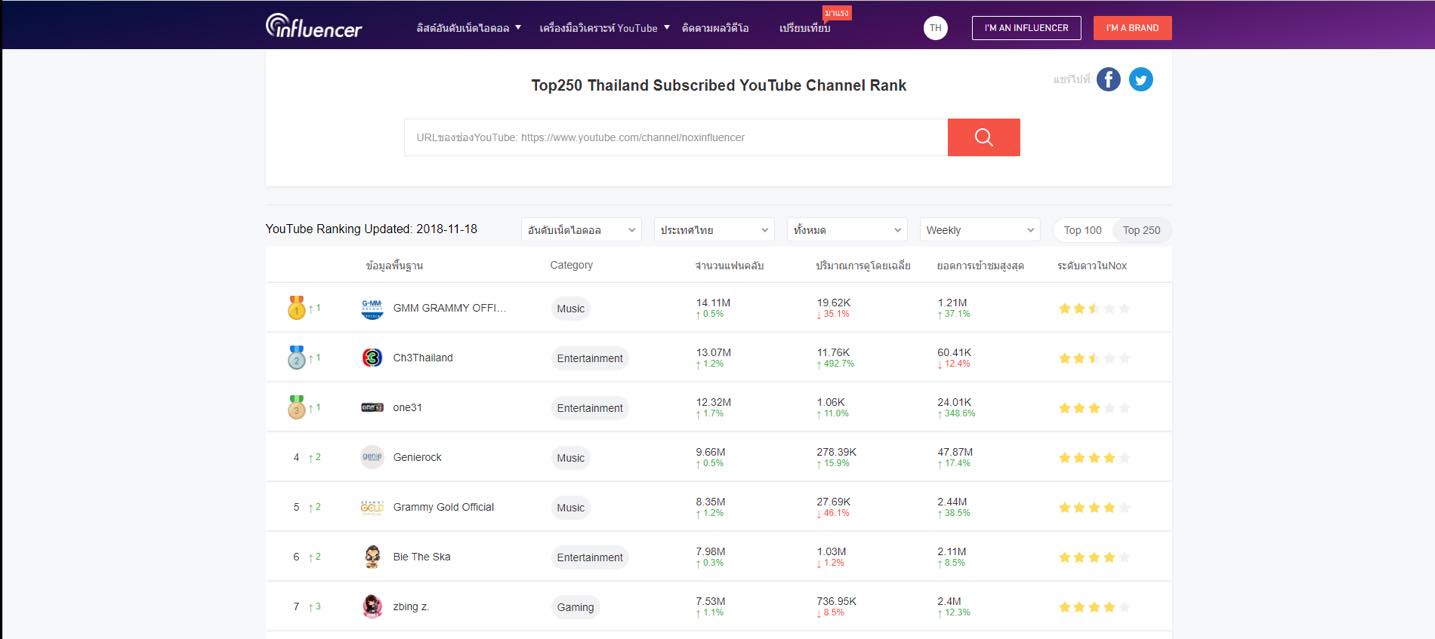Click Music tag in Genierock row
Viewport: 1435px width, 639px height.
[571, 458]
